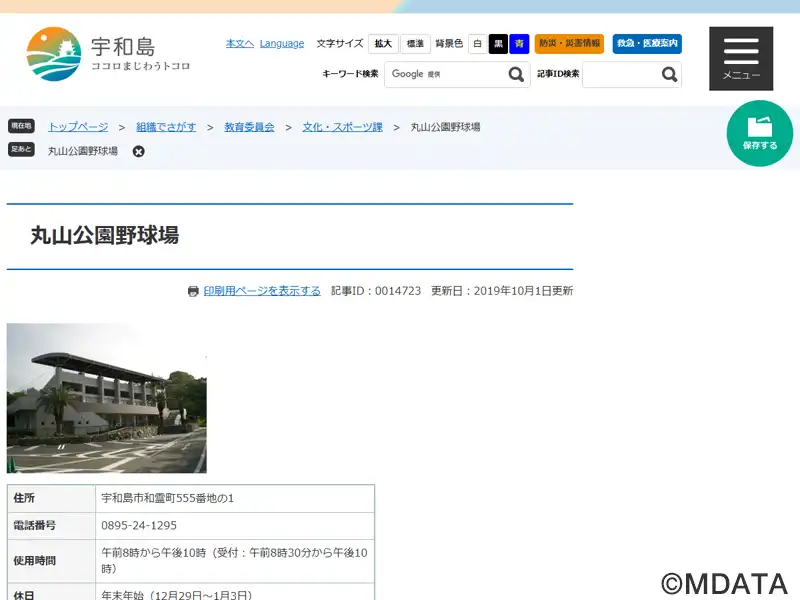This screenshot has height=600, width=800.
Task: Open 救急・医療案内 blue button
Action: pos(647,44)
